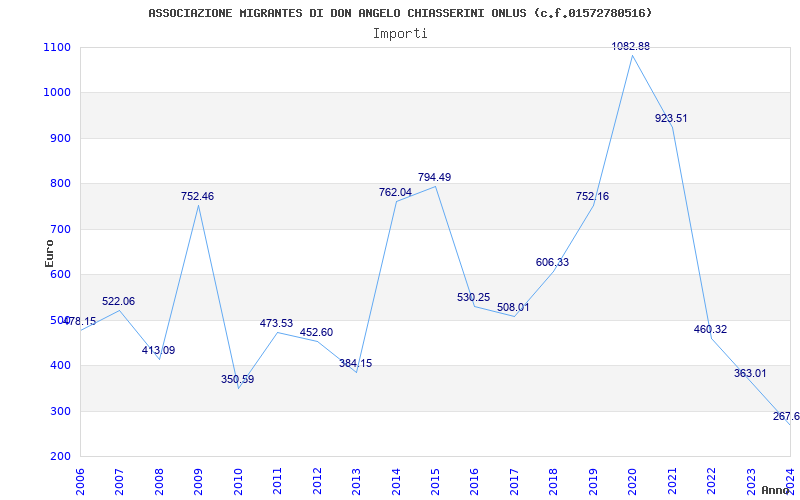Click the data label 522.06
The height and width of the screenshot is (500, 800).
pos(118,302)
